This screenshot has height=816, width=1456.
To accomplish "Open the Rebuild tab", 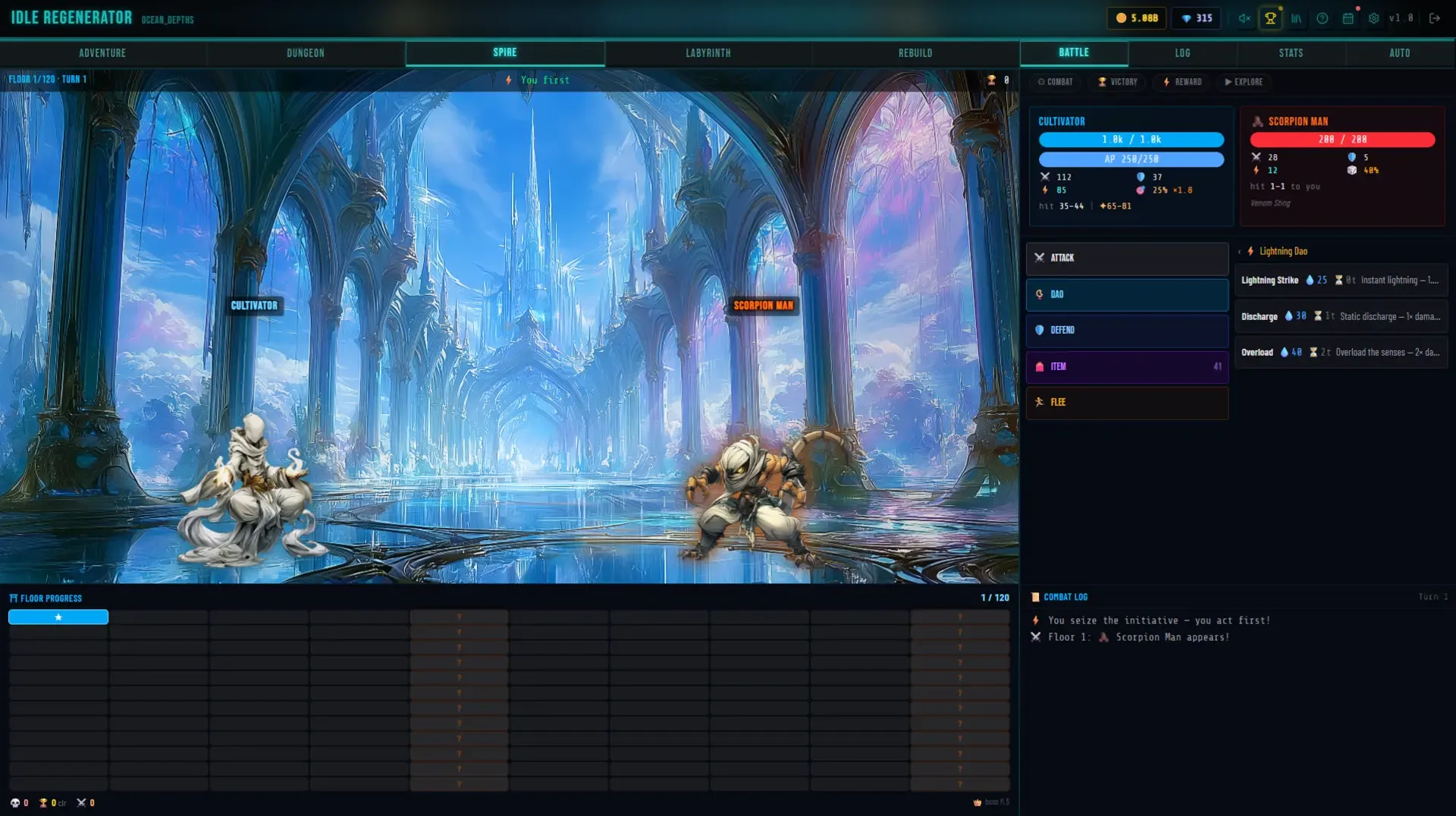I will click(x=915, y=53).
